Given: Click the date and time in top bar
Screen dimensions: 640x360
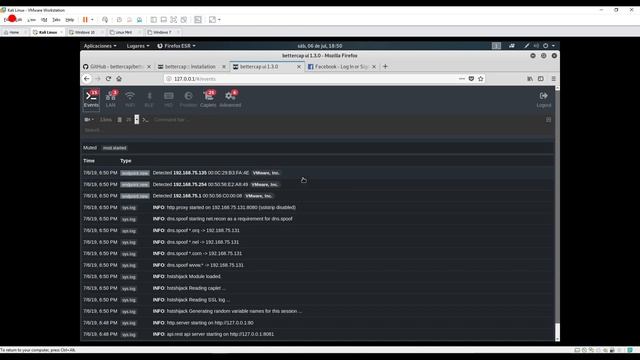Looking at the screenshot, I should pyautogui.click(x=320, y=46).
